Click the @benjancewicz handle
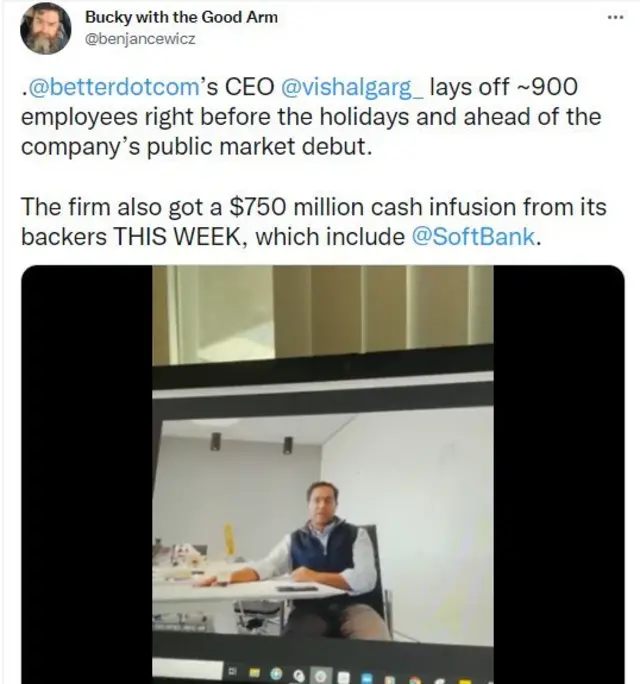The image size is (640, 684). pyautogui.click(x=140, y=39)
